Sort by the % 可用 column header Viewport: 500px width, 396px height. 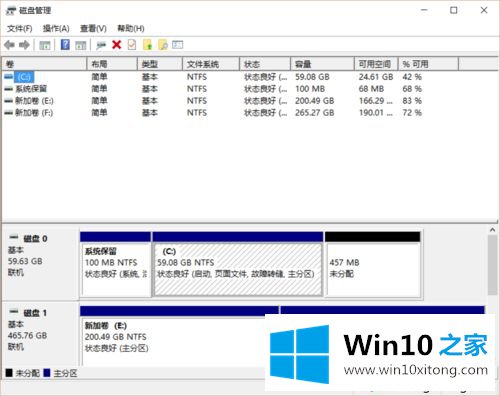(x=428, y=64)
